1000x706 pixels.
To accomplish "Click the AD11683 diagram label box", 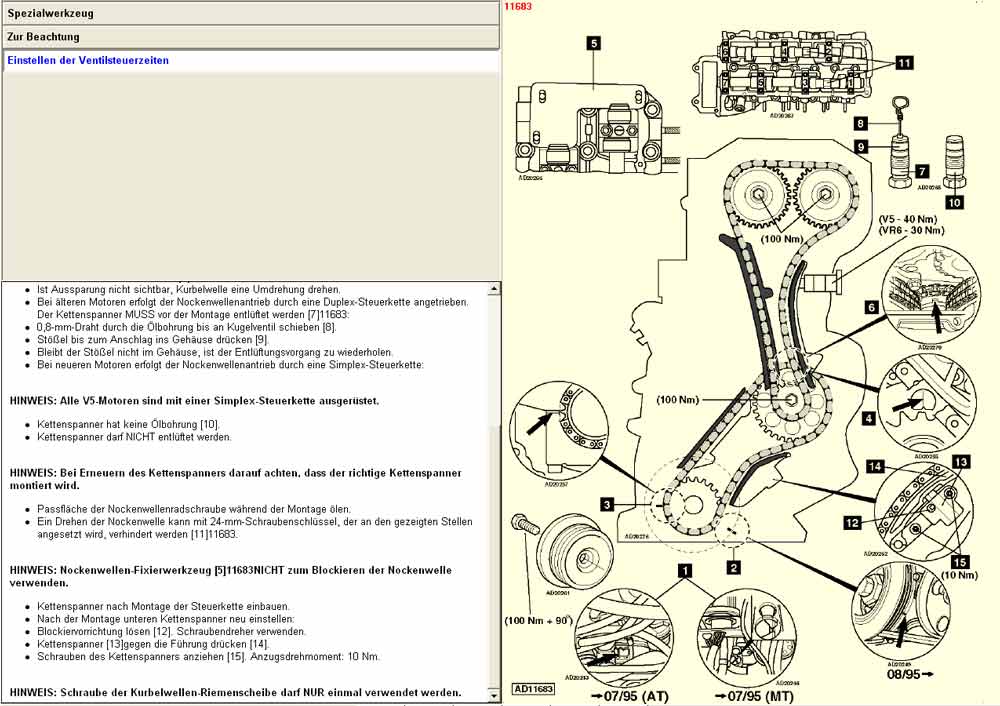I will point(535,689).
